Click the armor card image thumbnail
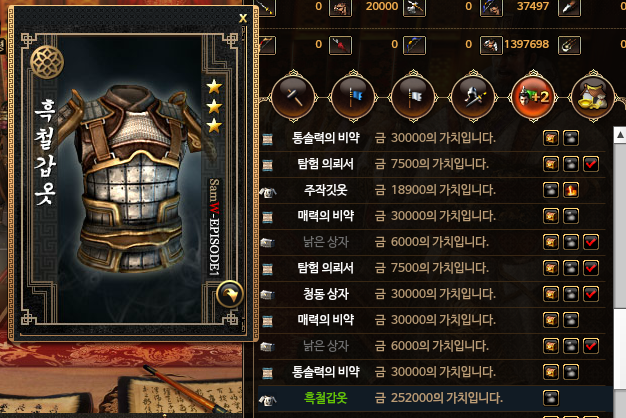The width and height of the screenshot is (626, 418). [130, 179]
